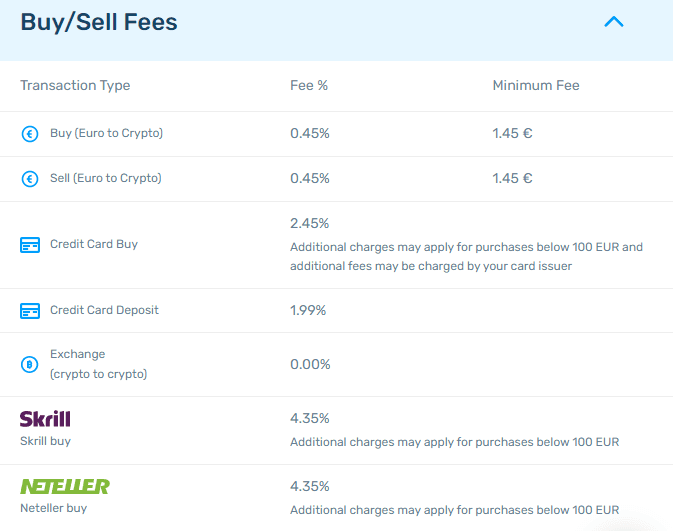Click the Skrill buy label
673x531 pixels.
click(45, 440)
